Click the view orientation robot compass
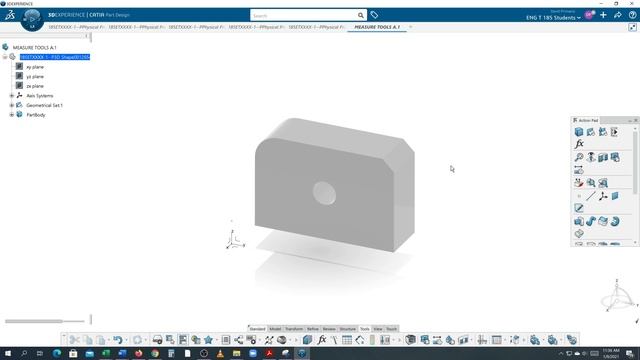Screen dimensions: 640x360 point(618,297)
